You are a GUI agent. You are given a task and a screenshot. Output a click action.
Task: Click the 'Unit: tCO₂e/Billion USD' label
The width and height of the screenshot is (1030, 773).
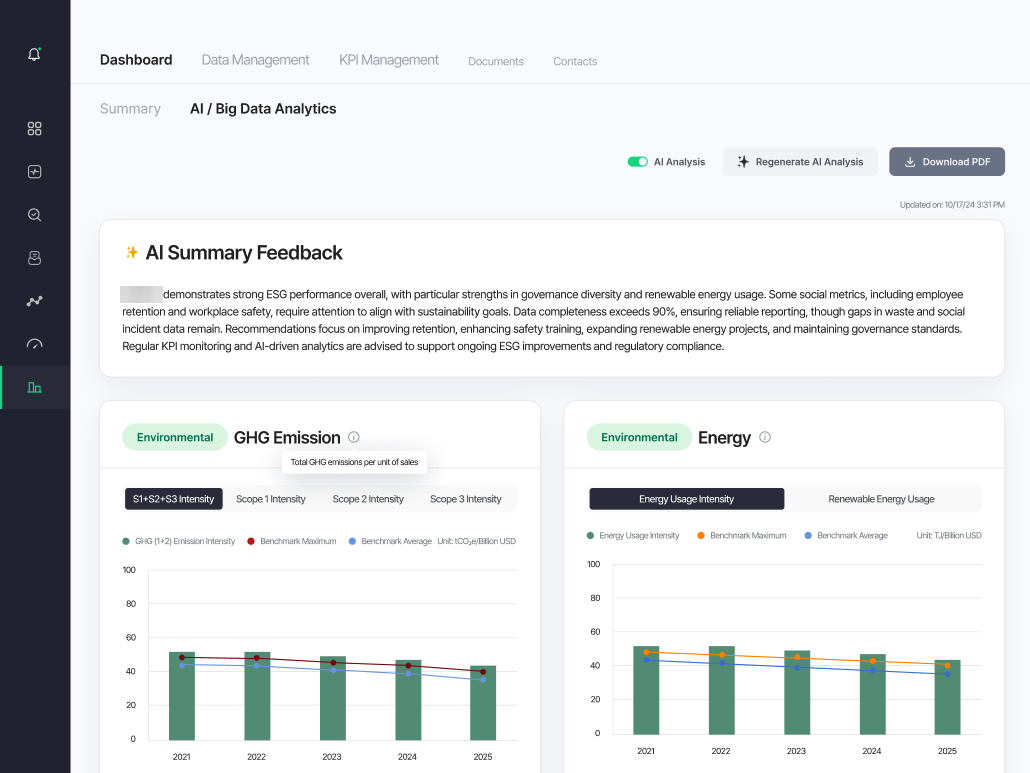[x=476, y=541]
